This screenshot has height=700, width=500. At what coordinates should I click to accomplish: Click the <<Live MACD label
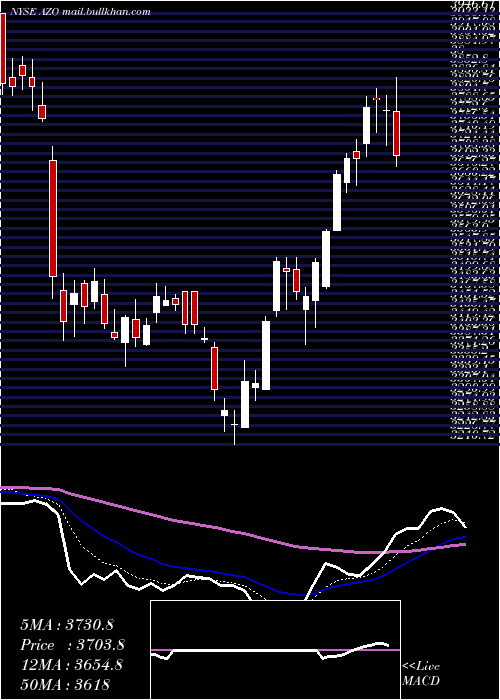point(421,674)
